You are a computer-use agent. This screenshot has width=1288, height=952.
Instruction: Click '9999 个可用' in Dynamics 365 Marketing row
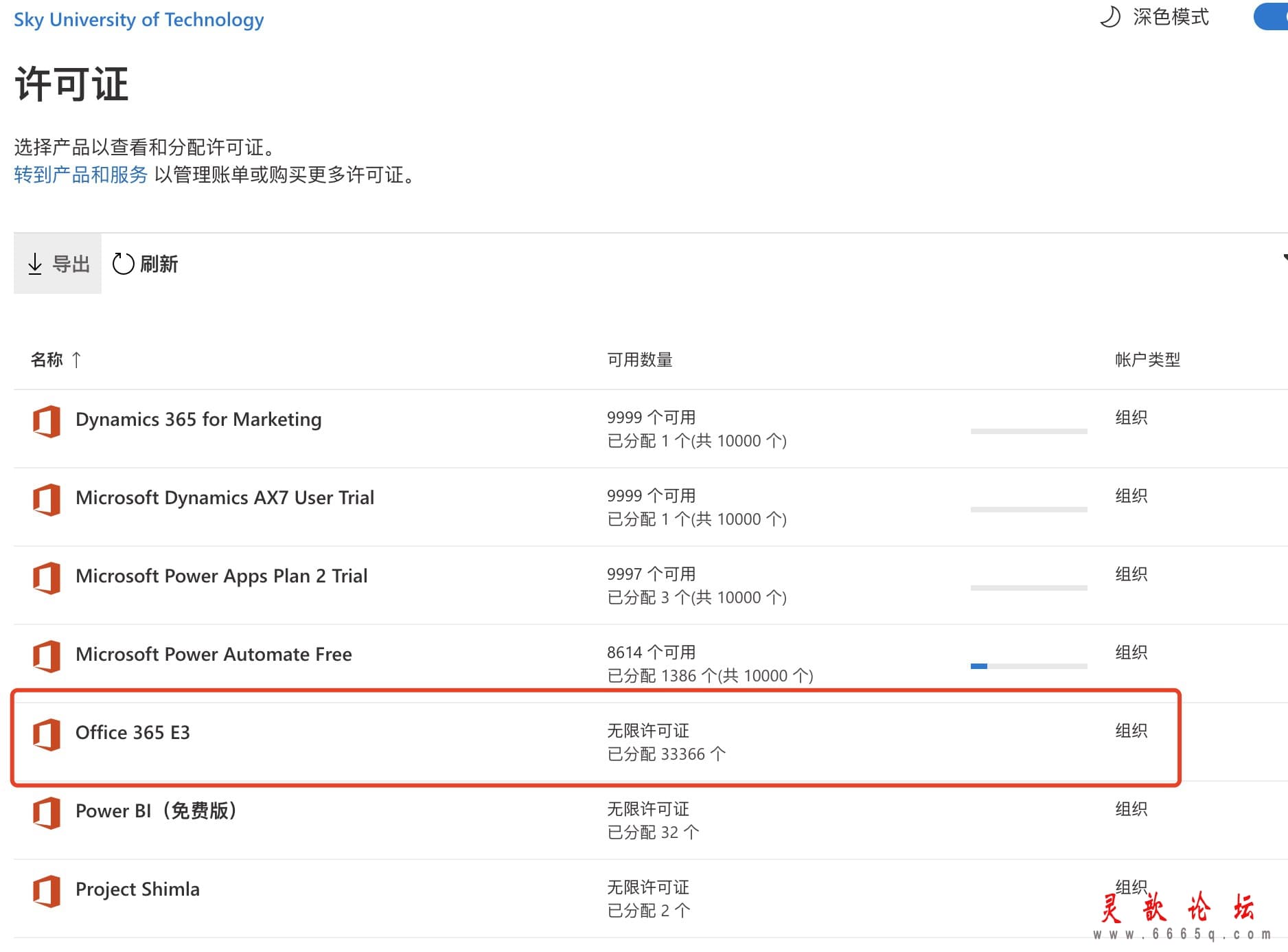[x=651, y=417]
